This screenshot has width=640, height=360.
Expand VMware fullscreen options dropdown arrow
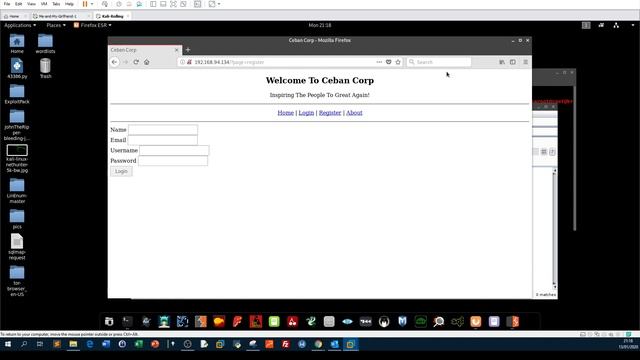pos(219,4)
